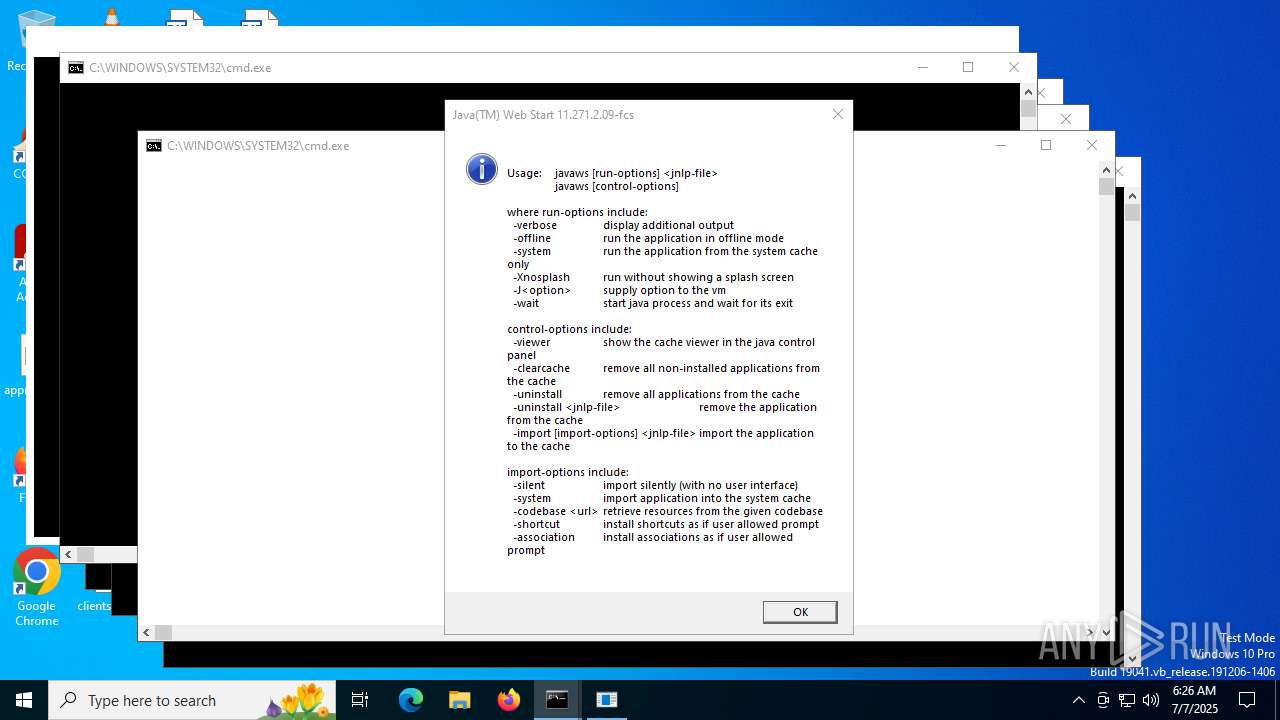Click the "-association" option text

pyautogui.click(x=544, y=537)
